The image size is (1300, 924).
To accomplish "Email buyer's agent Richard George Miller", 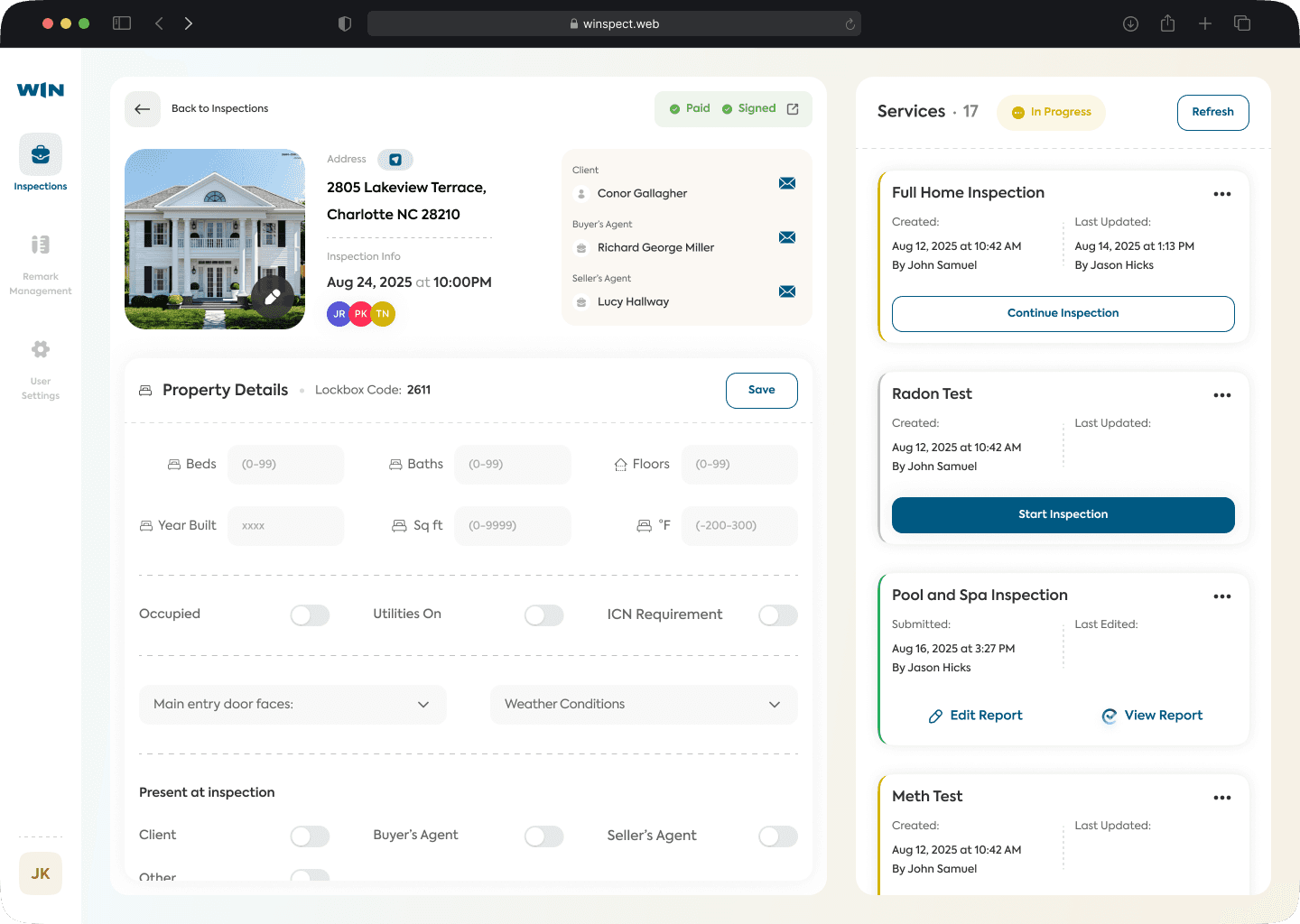I will (x=787, y=237).
